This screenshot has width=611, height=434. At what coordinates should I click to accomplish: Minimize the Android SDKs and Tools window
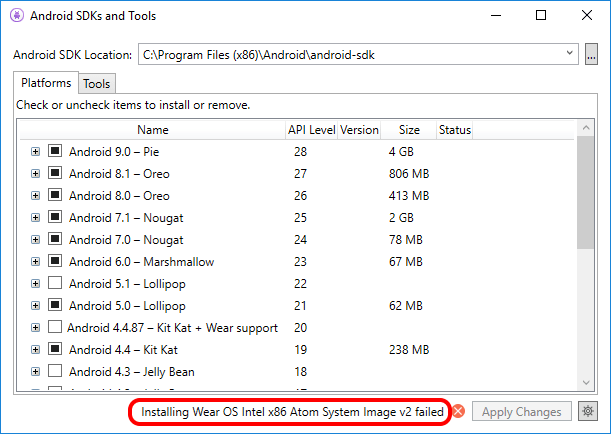(494, 16)
